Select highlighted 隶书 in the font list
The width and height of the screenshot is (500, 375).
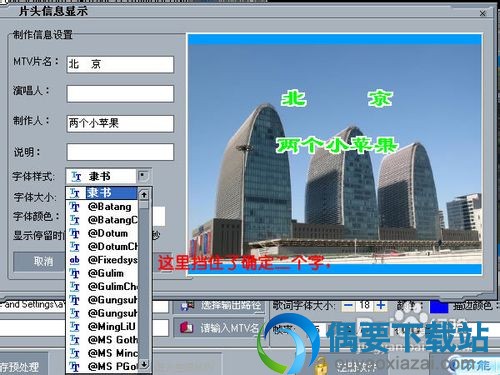pos(101,193)
